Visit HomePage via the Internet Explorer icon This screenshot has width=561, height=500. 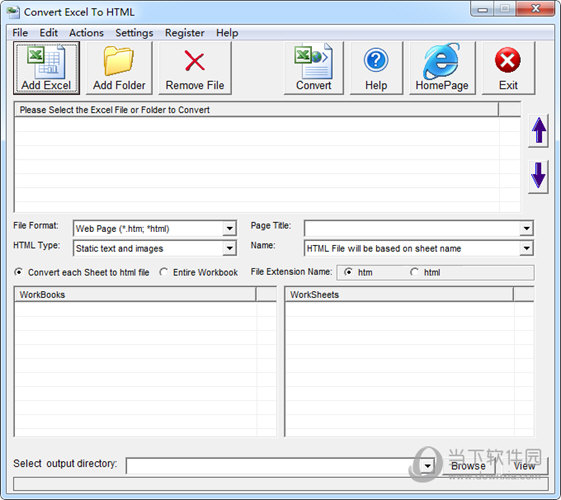441,61
